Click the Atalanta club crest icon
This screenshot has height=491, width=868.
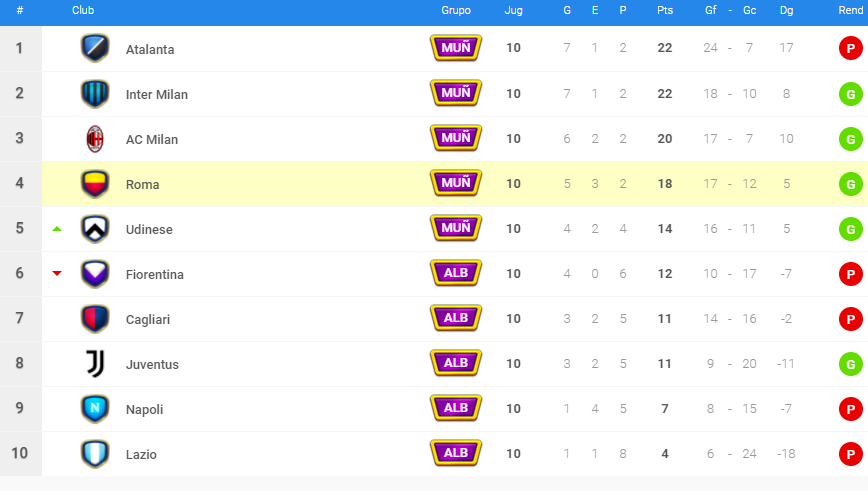[95, 49]
